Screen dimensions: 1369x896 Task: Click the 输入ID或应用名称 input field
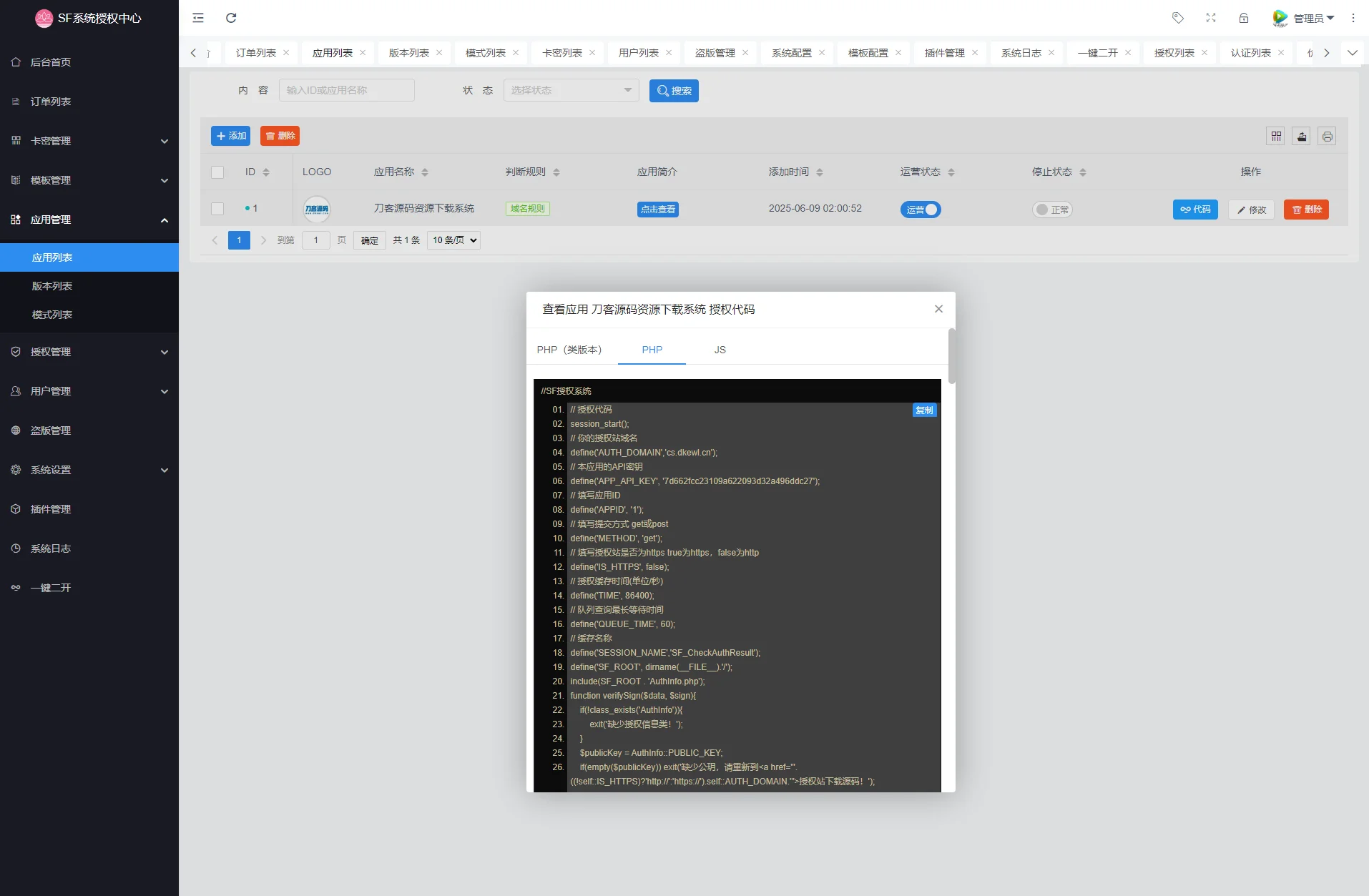pyautogui.click(x=346, y=90)
